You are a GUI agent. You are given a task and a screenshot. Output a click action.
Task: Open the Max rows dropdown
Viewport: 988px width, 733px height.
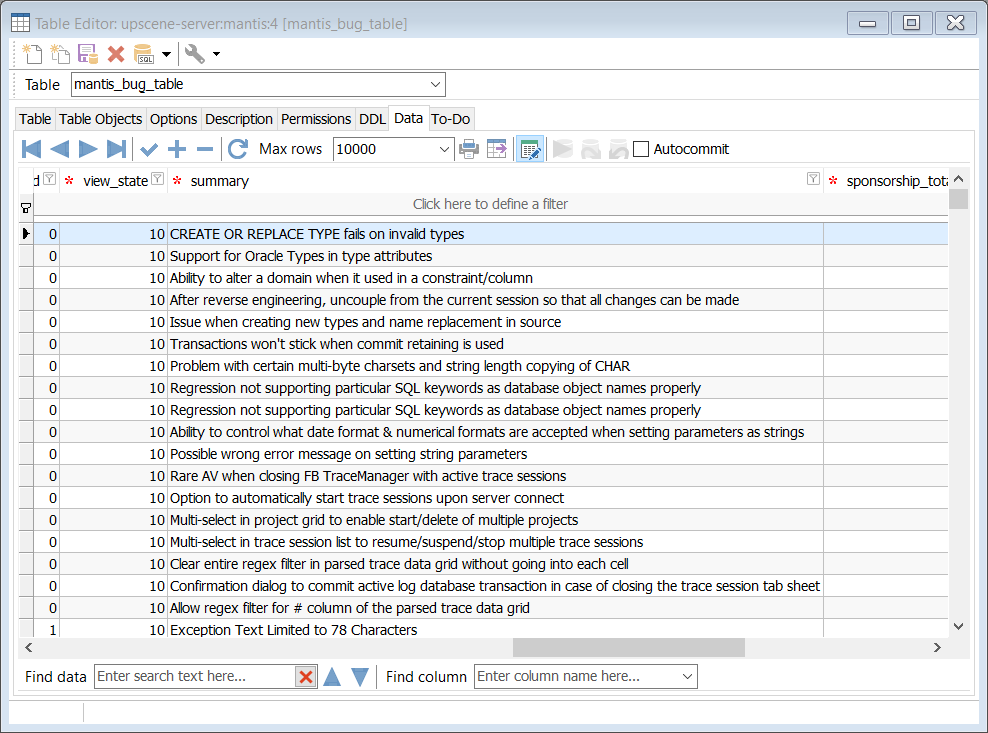tap(445, 149)
